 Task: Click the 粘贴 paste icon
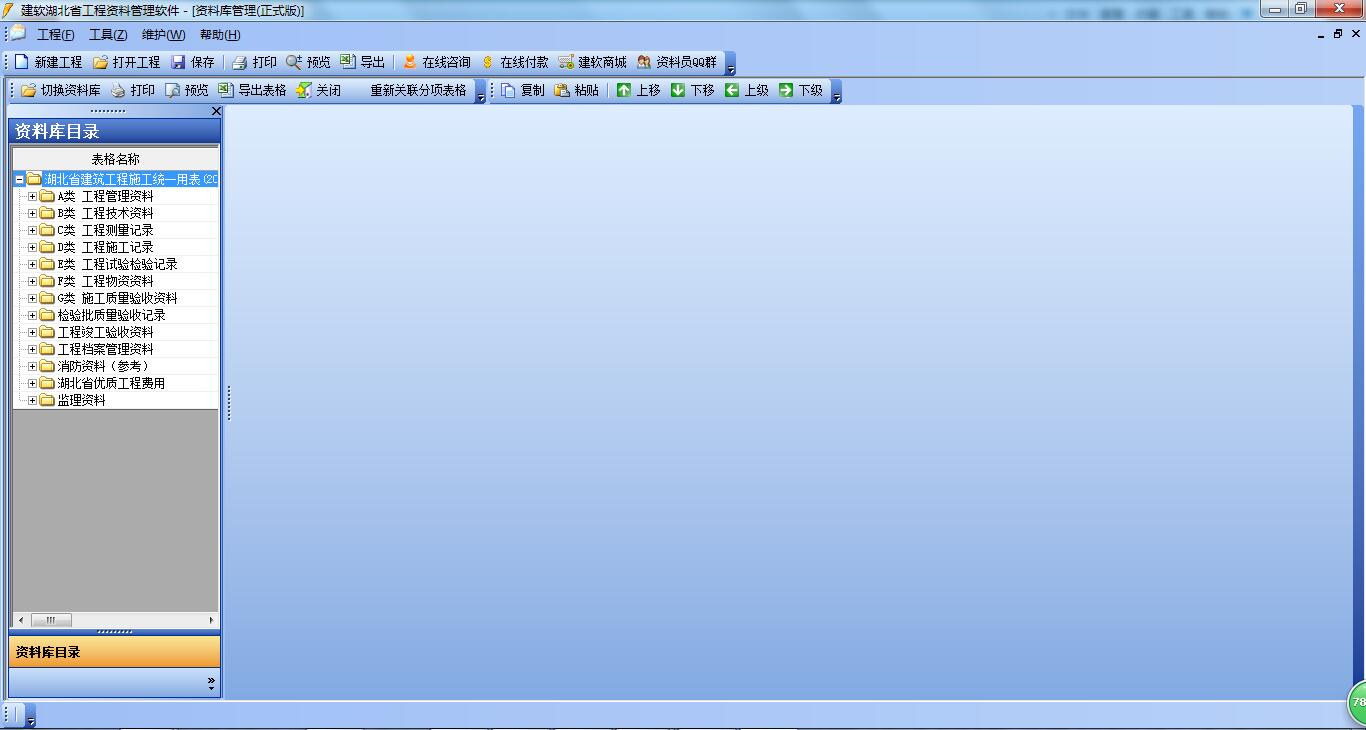click(562, 90)
